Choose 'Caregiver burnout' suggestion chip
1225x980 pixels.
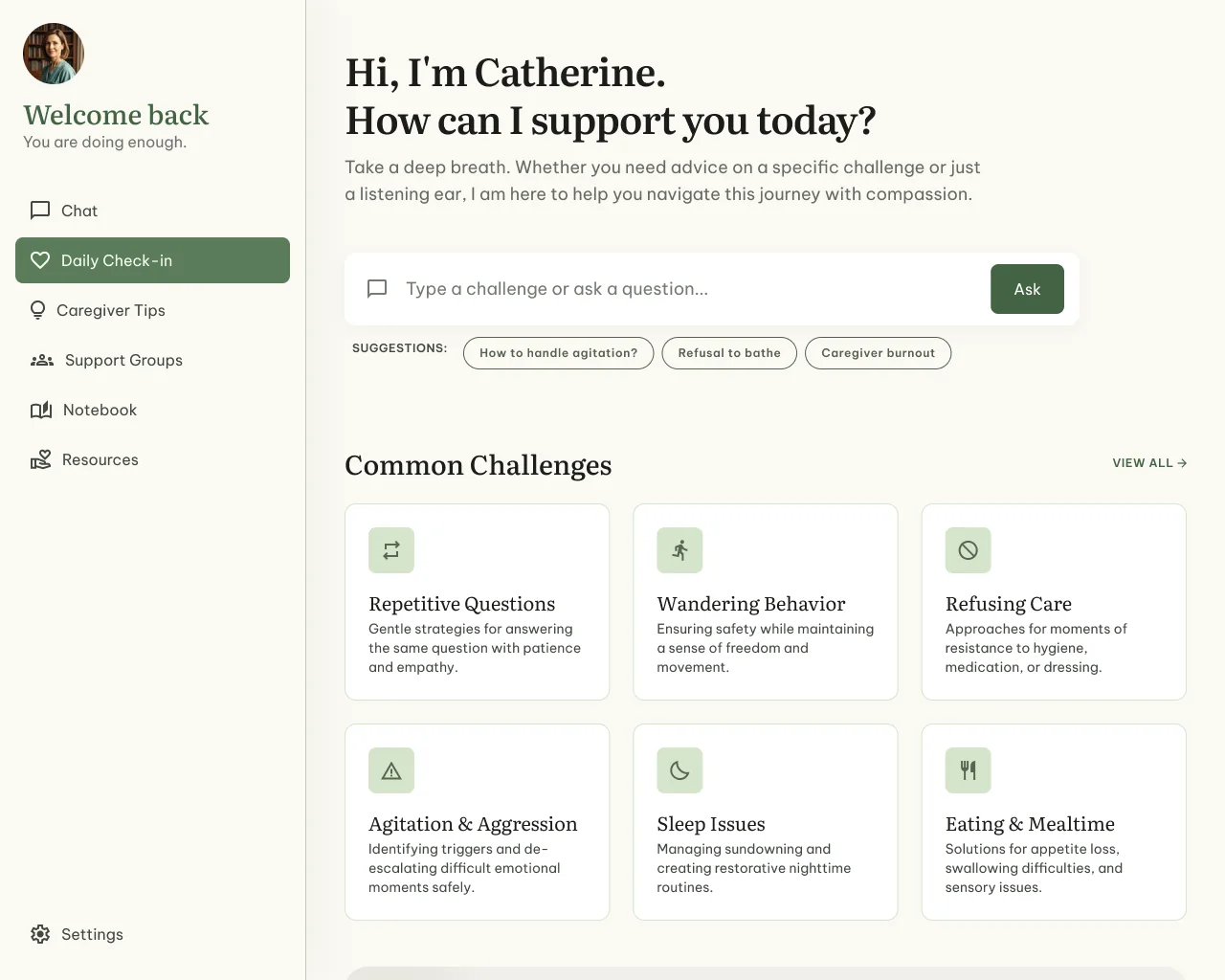(878, 353)
